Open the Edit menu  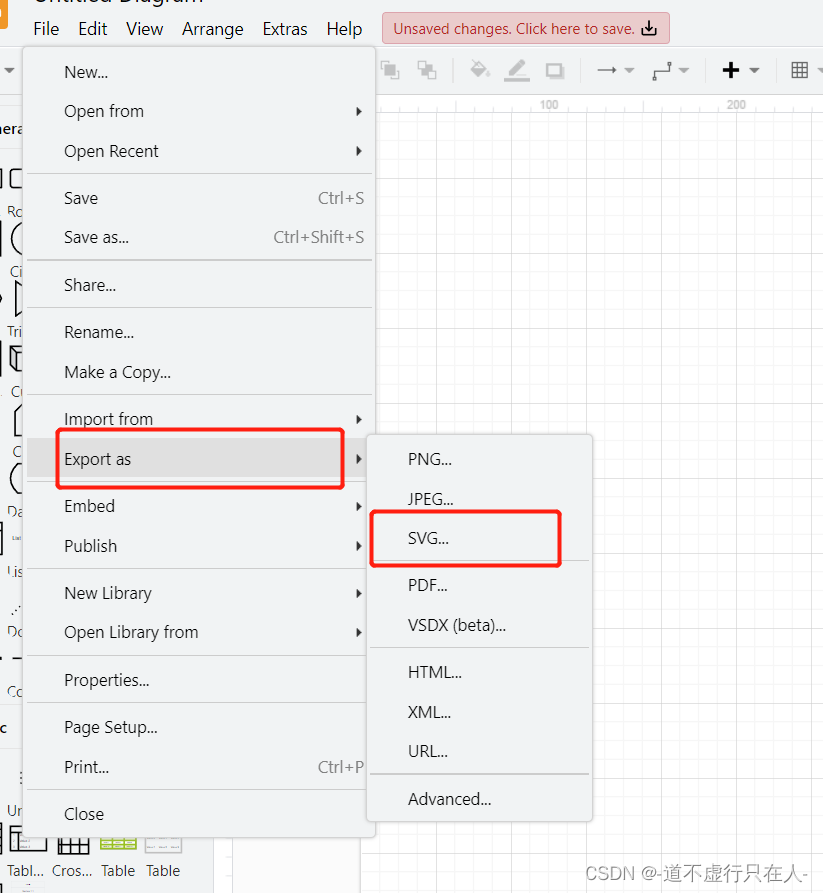click(x=93, y=28)
